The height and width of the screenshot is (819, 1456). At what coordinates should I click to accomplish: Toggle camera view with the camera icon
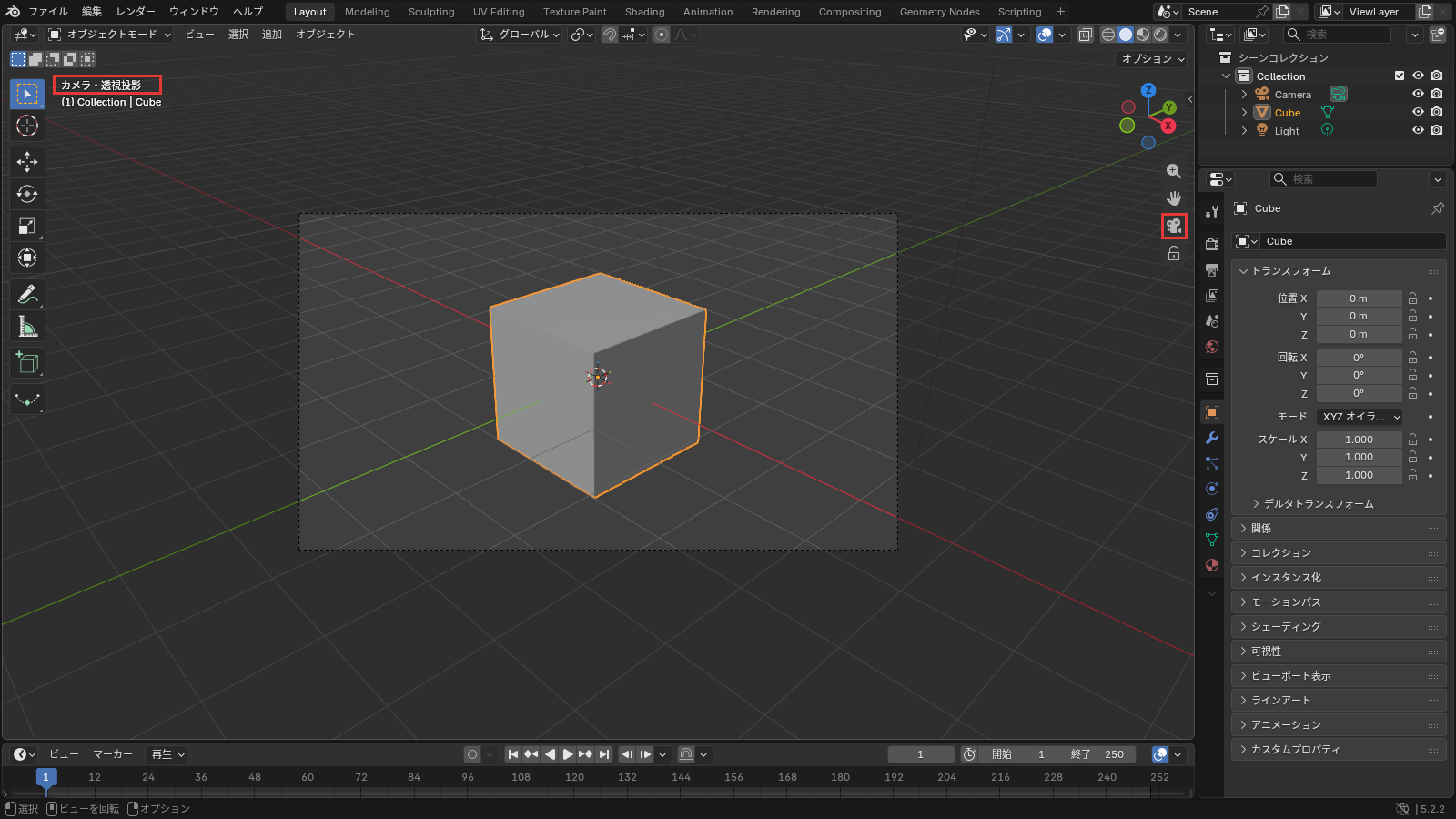(x=1174, y=226)
